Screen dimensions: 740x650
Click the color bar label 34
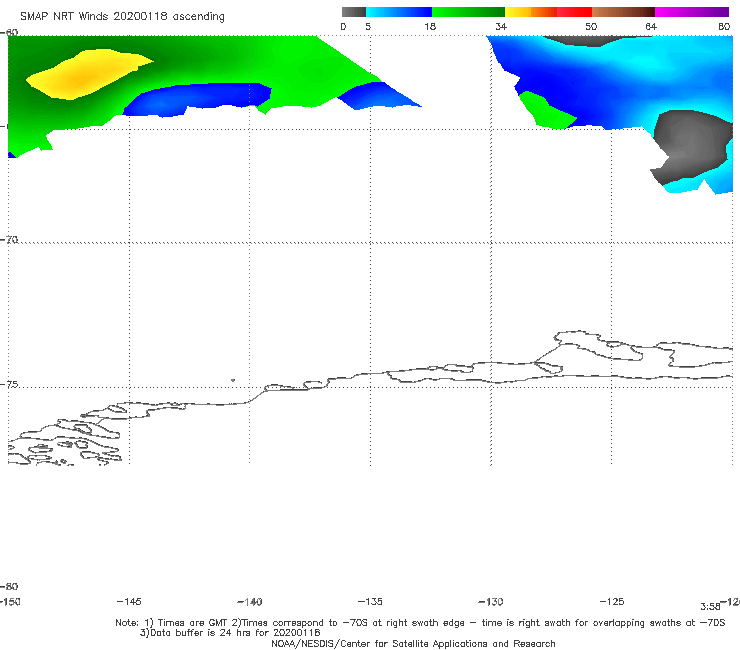click(501, 26)
